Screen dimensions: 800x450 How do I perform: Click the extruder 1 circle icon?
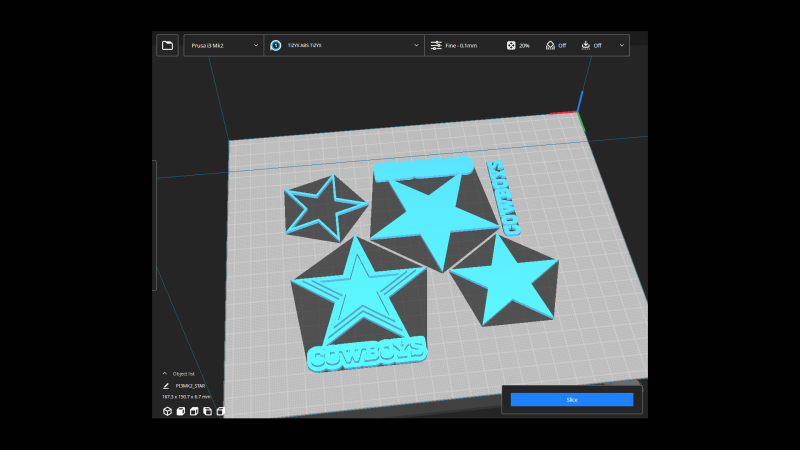pos(276,45)
